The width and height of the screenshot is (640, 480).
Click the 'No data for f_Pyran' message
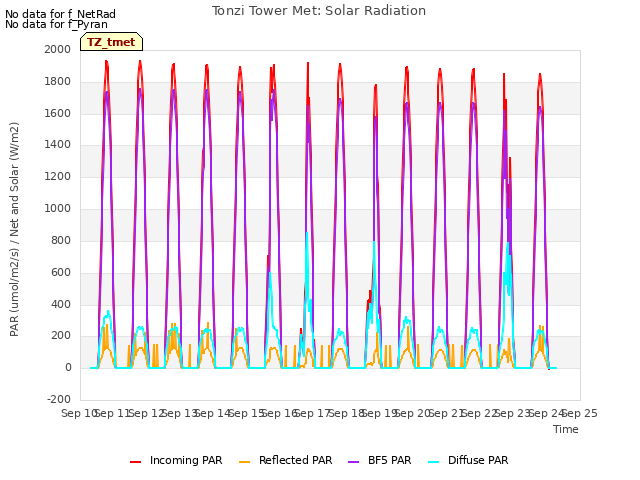tap(56, 24)
